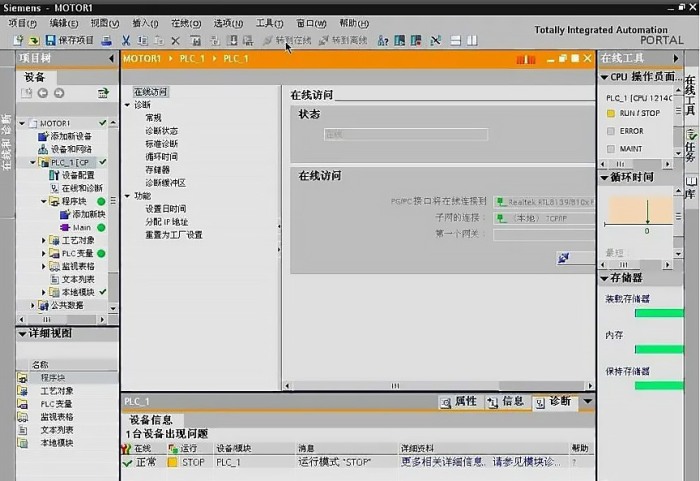Click the print icon in toolbar
This screenshot has height=481, width=700.
pyautogui.click(x=106, y=41)
